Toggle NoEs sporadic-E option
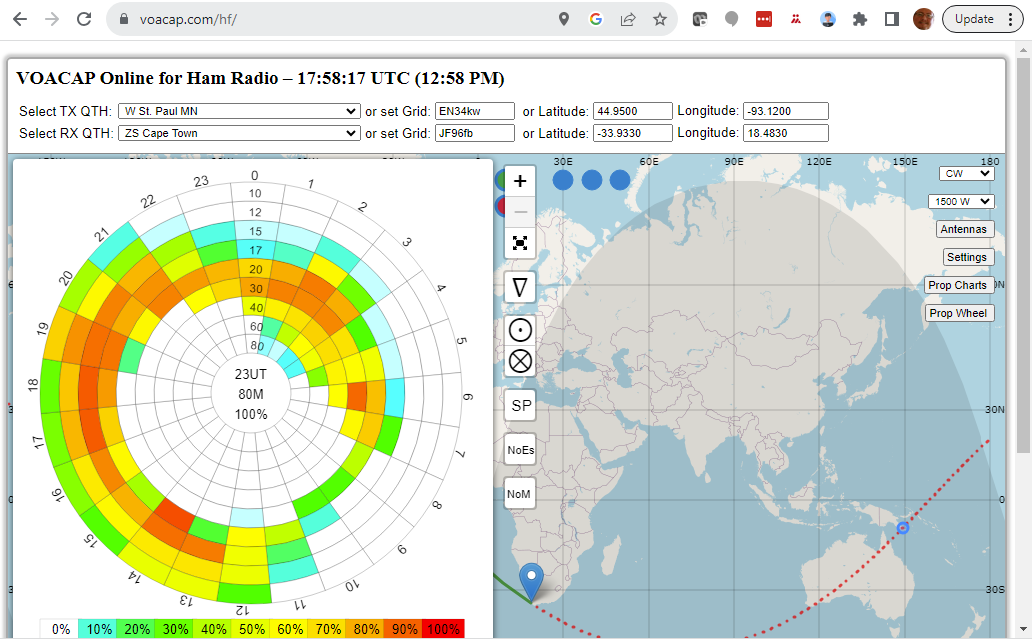 (x=520, y=450)
